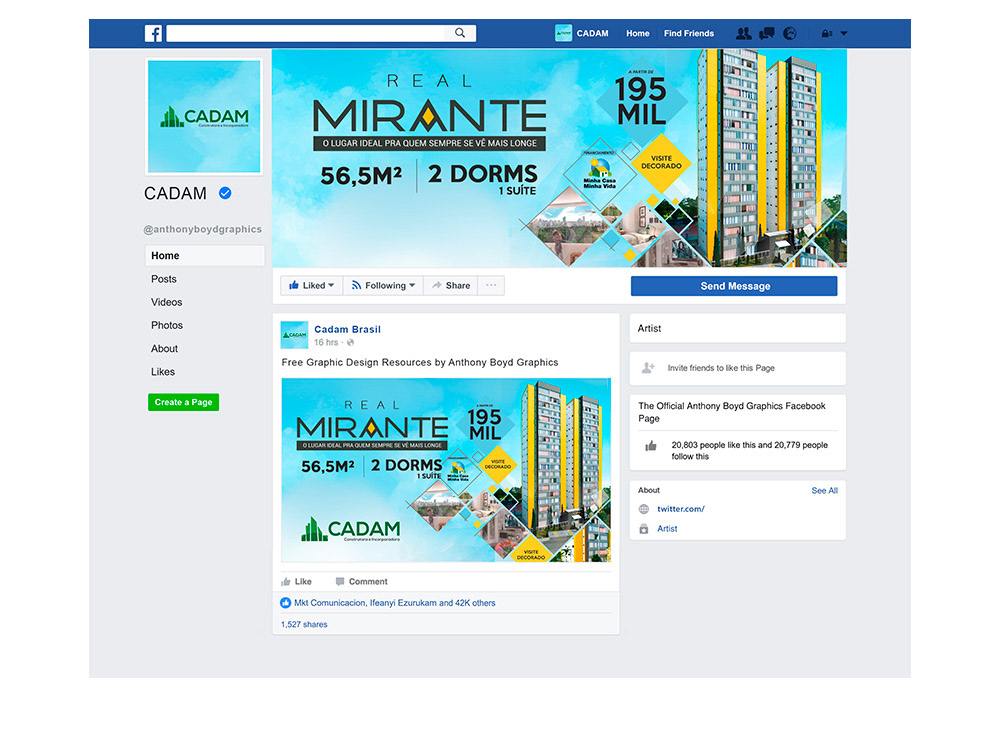
Task: Click the blue like reaction icon
Action: (x=286, y=603)
